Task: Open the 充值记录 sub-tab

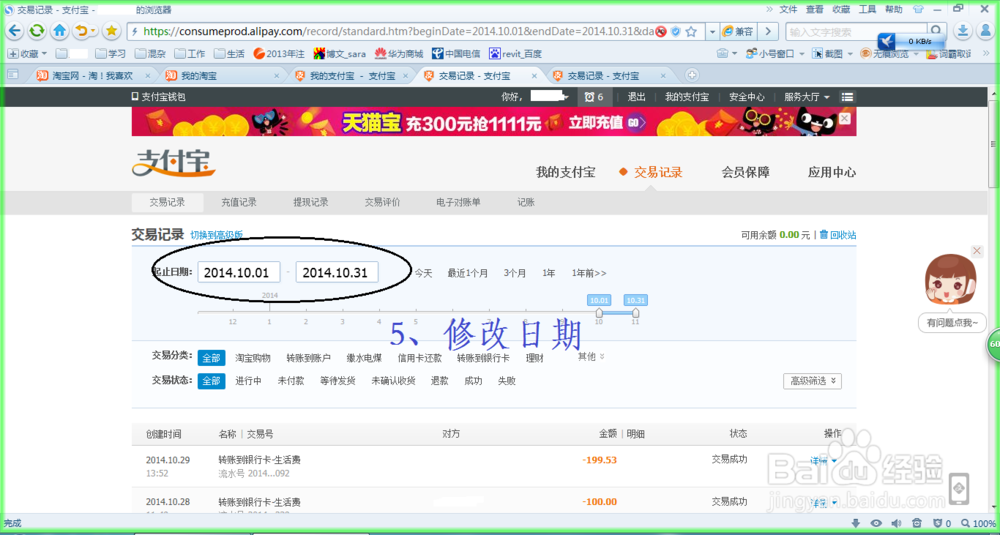Action: coord(239,202)
